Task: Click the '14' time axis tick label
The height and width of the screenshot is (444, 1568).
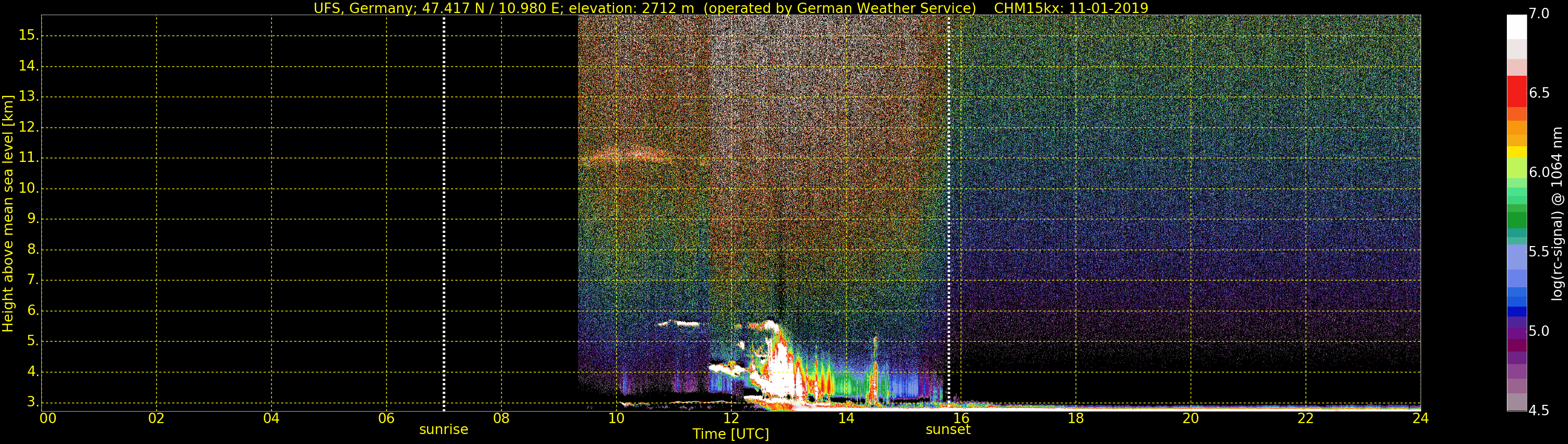Action: (846, 418)
